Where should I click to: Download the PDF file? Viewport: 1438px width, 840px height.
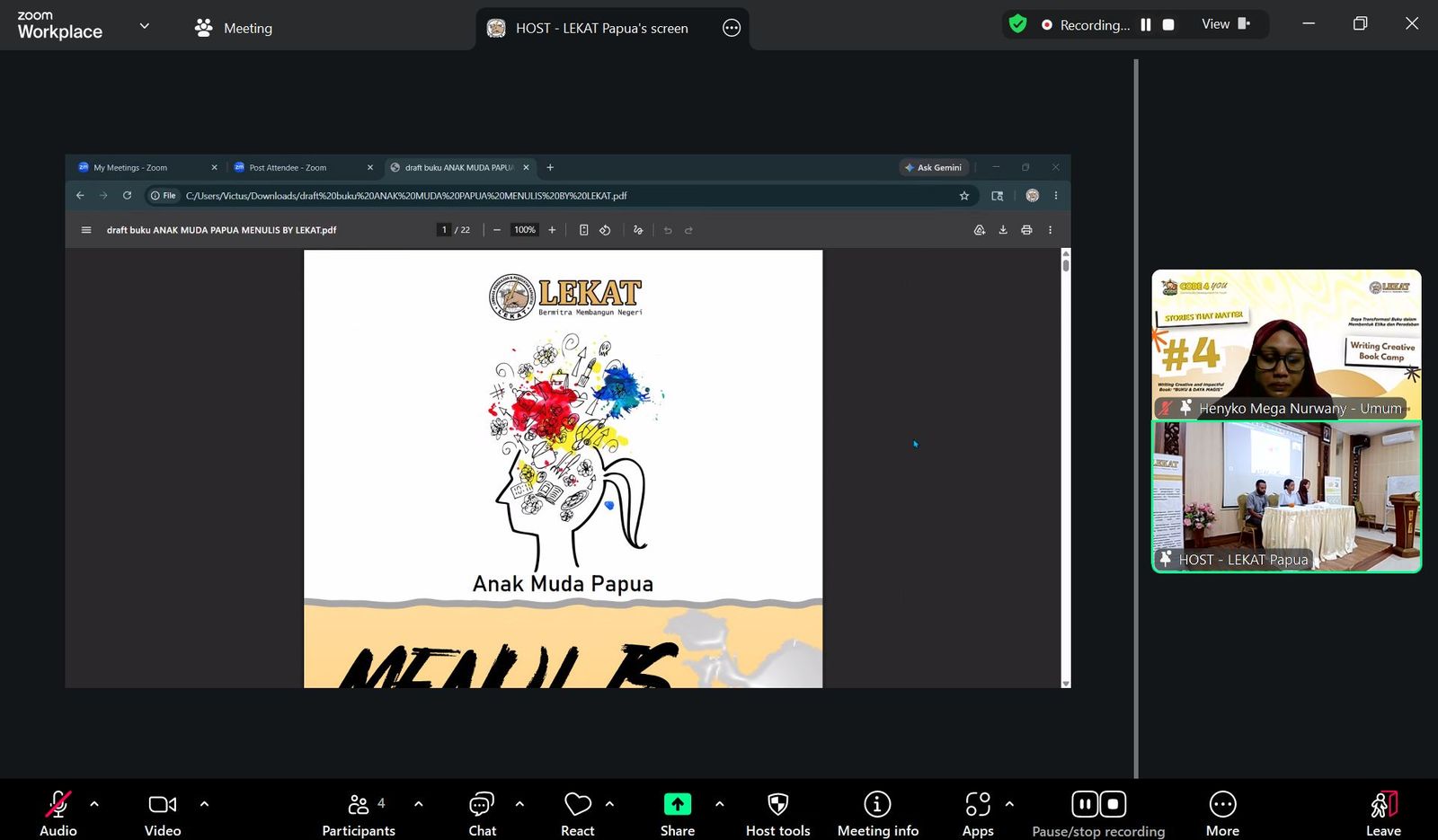click(1003, 230)
